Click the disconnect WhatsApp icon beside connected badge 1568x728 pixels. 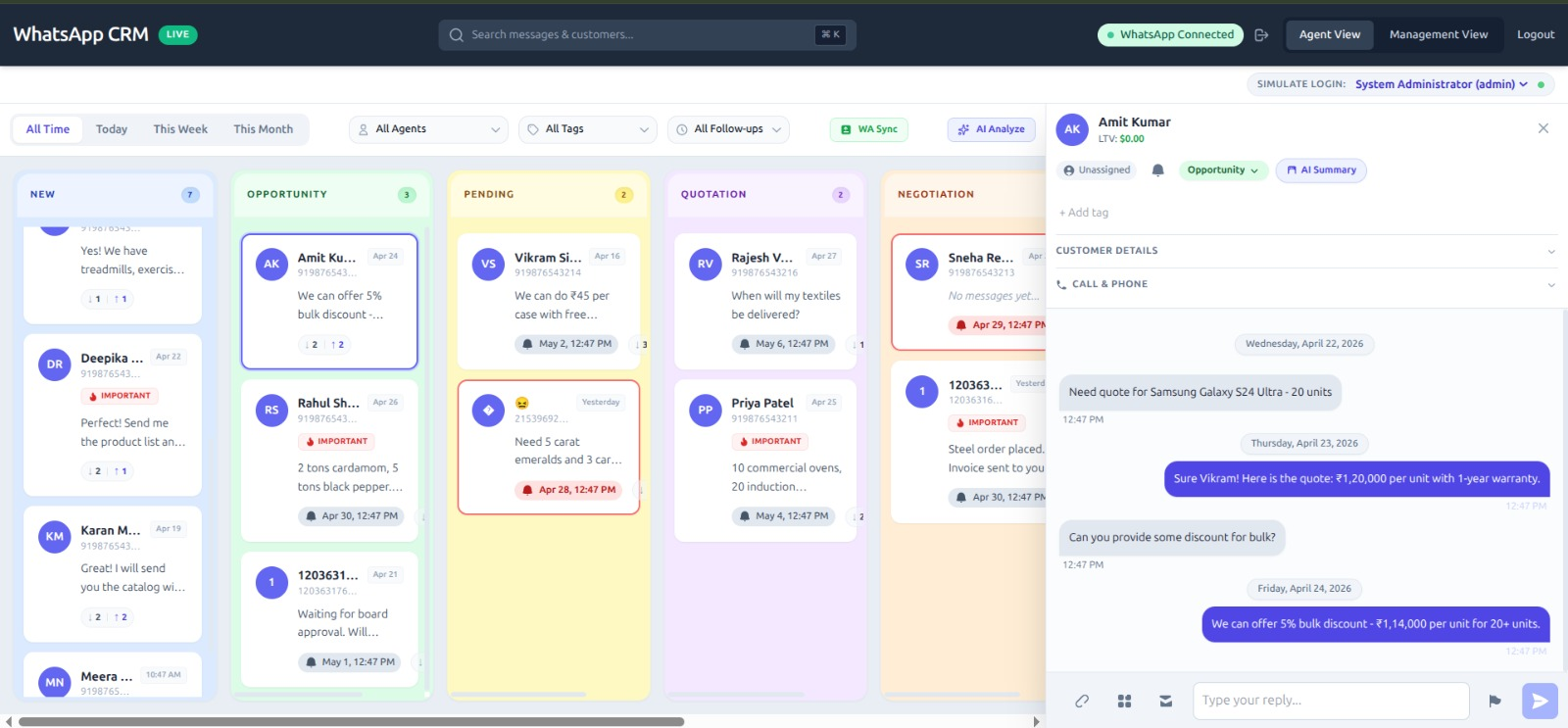1261,34
